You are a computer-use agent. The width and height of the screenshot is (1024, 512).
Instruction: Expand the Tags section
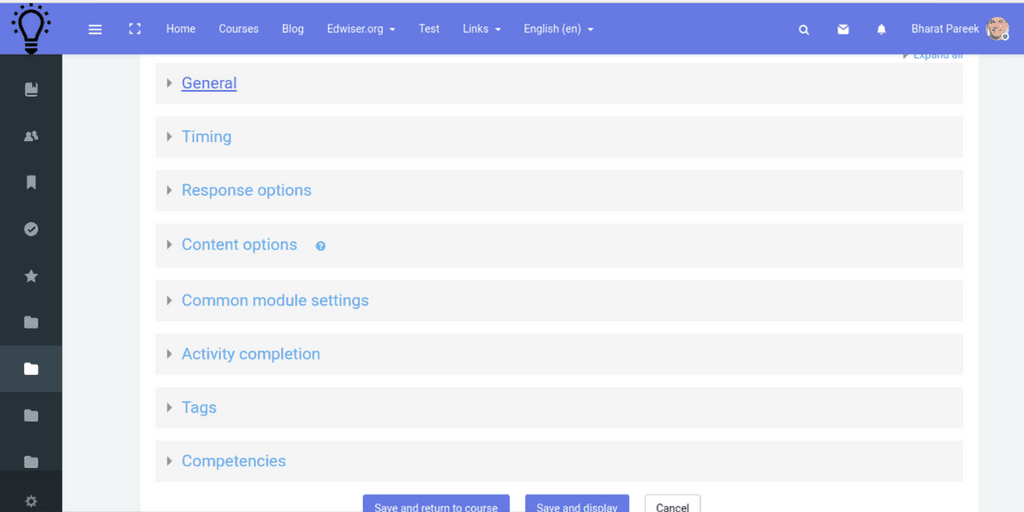(199, 408)
